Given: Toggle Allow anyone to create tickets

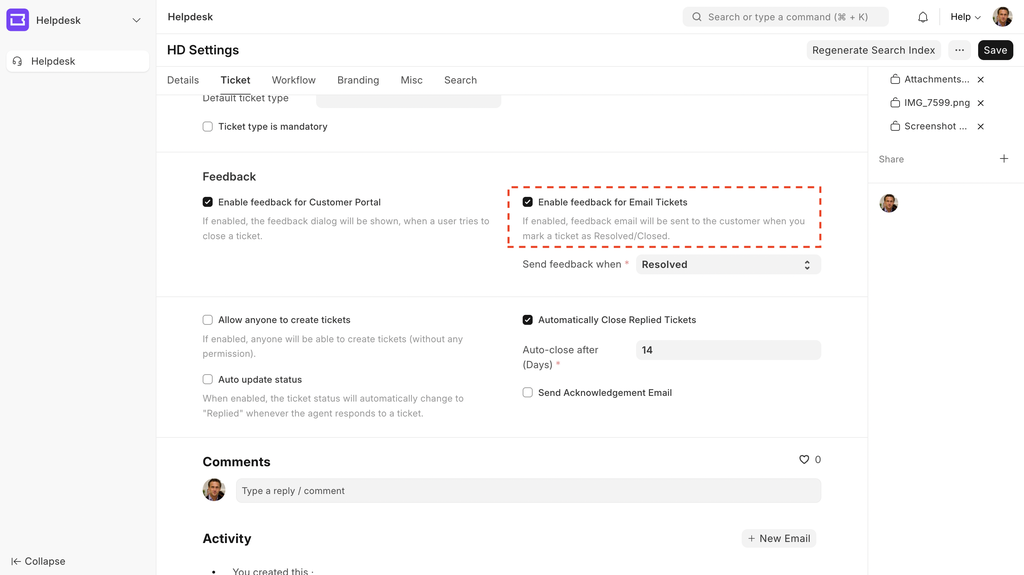Looking at the screenshot, I should 208,320.
